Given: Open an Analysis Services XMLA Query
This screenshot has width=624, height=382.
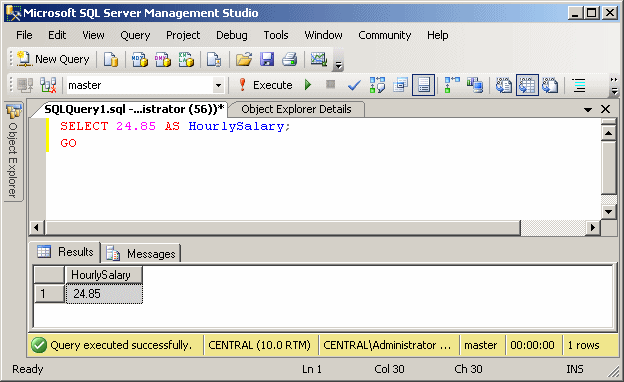Looking at the screenshot, I should point(186,59).
